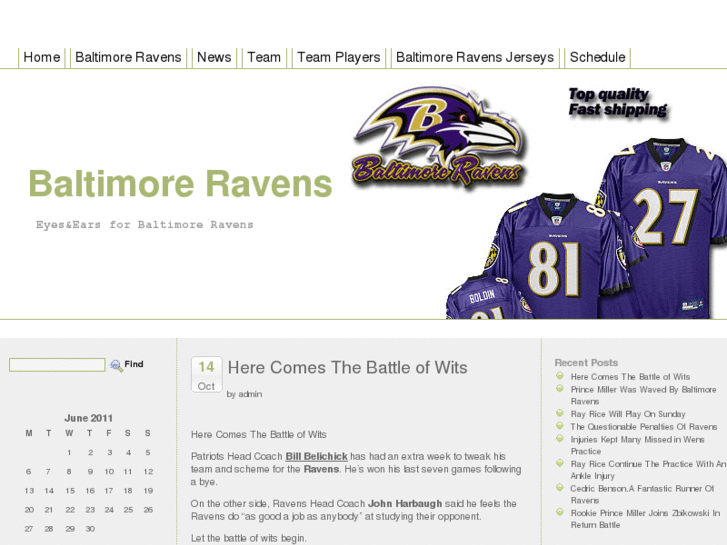This screenshot has height=545, width=727.
Task: Click the Find search button
Action: (134, 365)
